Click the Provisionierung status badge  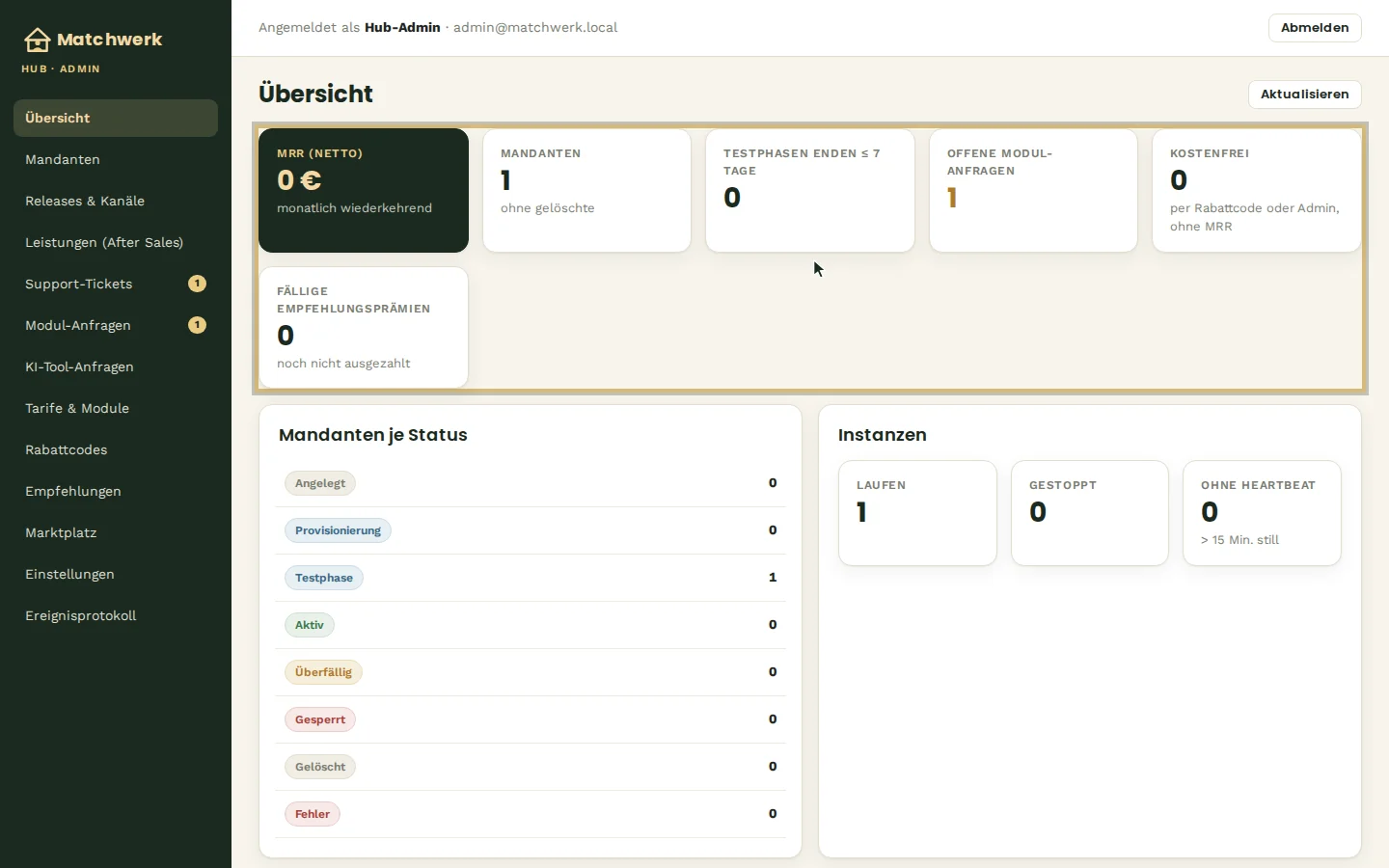click(x=338, y=530)
